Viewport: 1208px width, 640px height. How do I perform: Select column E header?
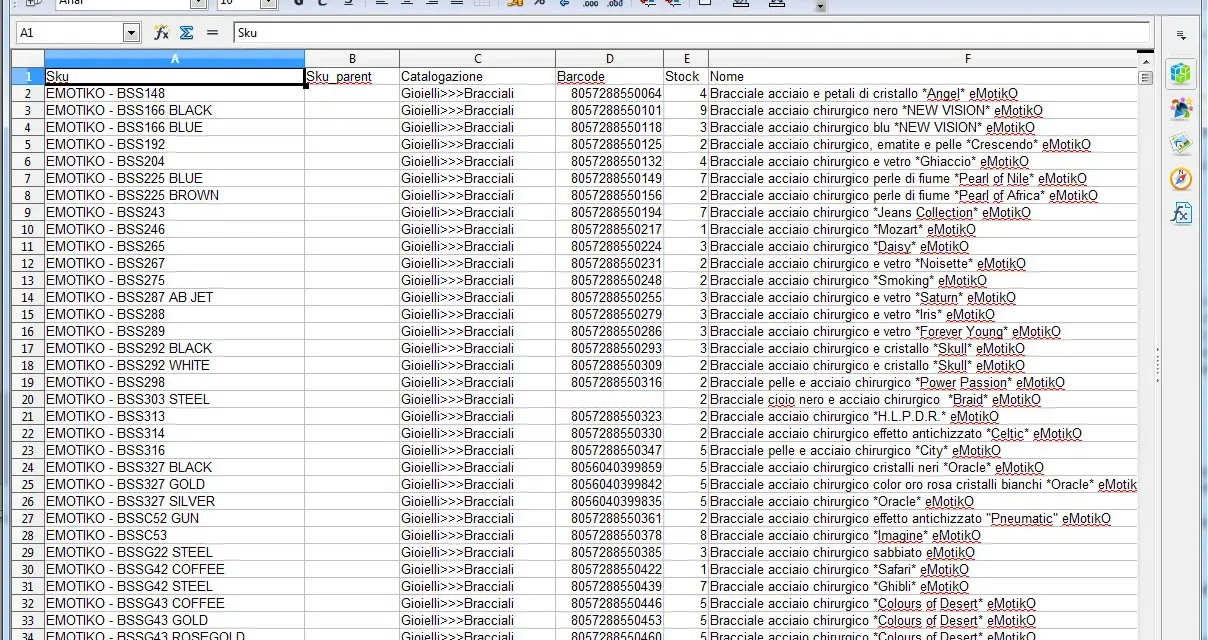(686, 59)
